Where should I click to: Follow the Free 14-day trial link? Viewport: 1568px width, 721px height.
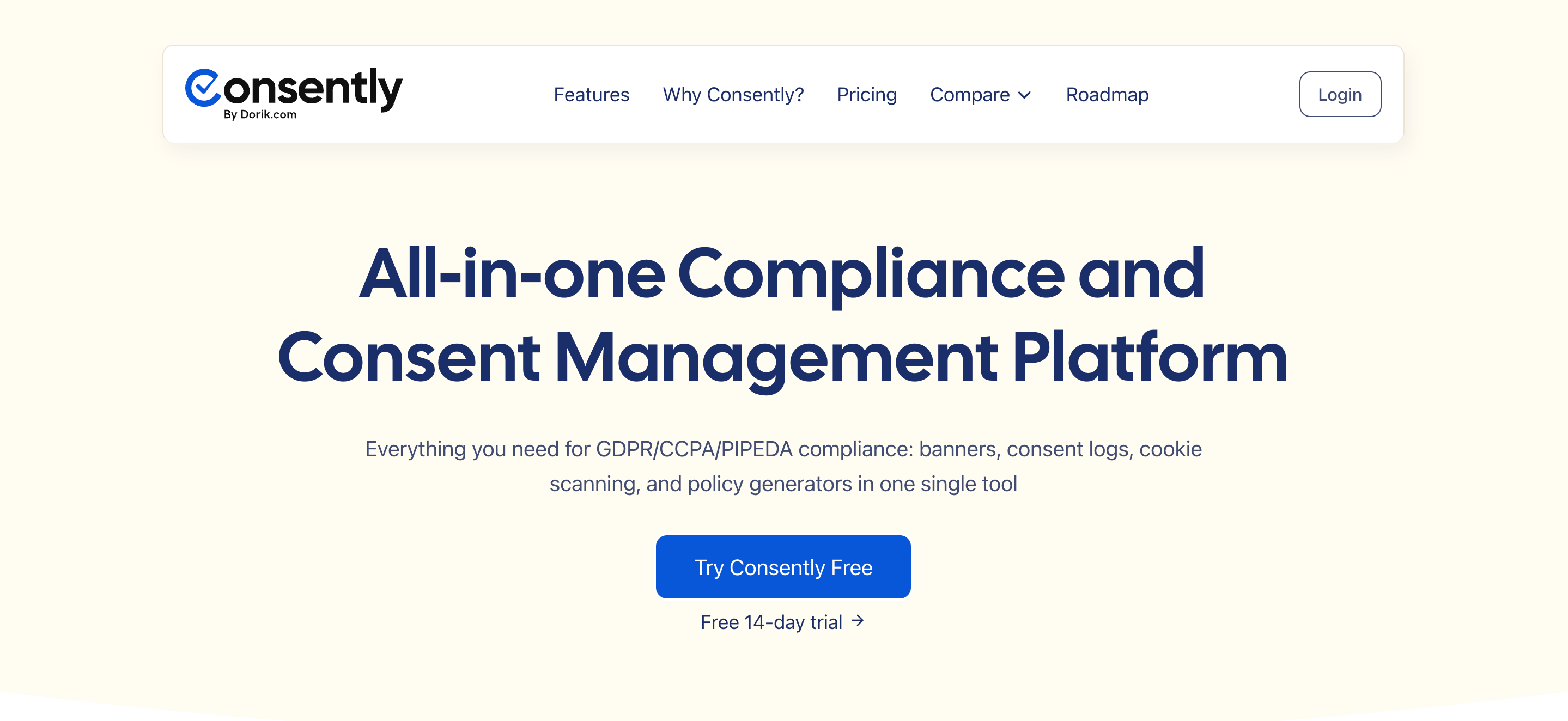782,622
